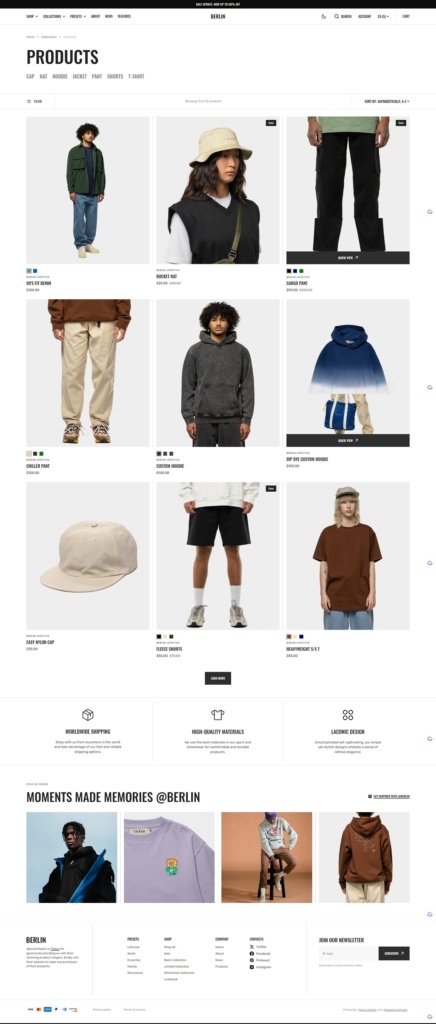Open the Pinterest icon link
Viewport: 436px width, 1024px height.
coord(252,960)
